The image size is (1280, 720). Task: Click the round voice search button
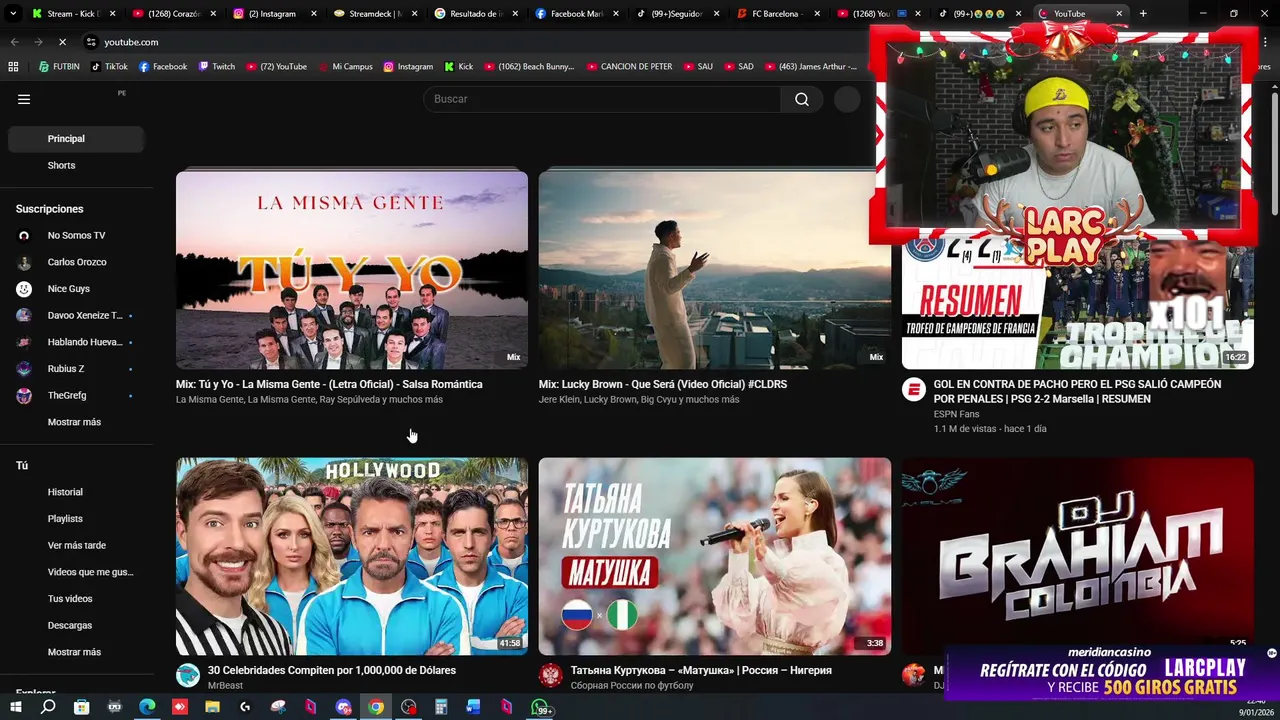[x=847, y=99]
